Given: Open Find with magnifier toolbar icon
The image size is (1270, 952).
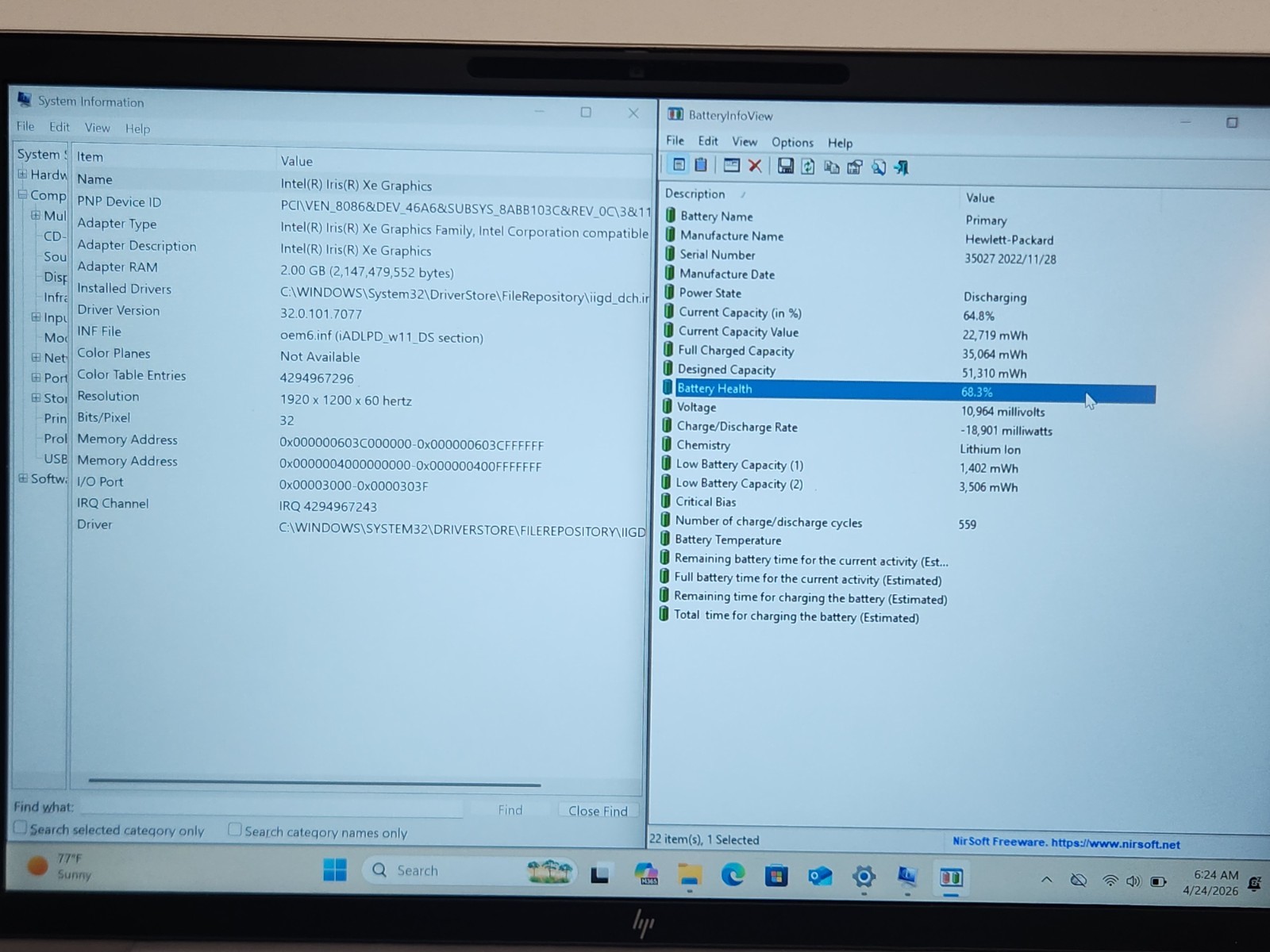Looking at the screenshot, I should click(x=878, y=167).
